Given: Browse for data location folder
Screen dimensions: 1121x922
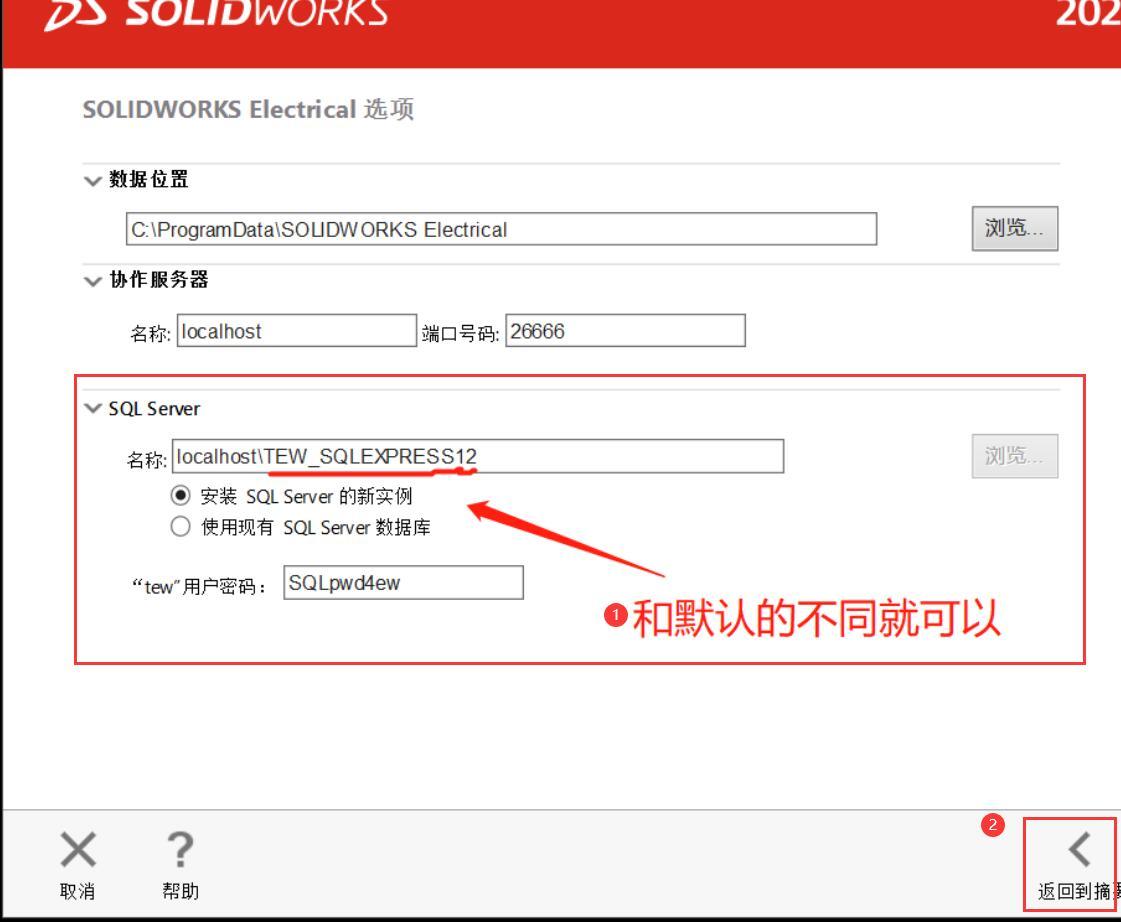Looking at the screenshot, I should (x=1014, y=229).
